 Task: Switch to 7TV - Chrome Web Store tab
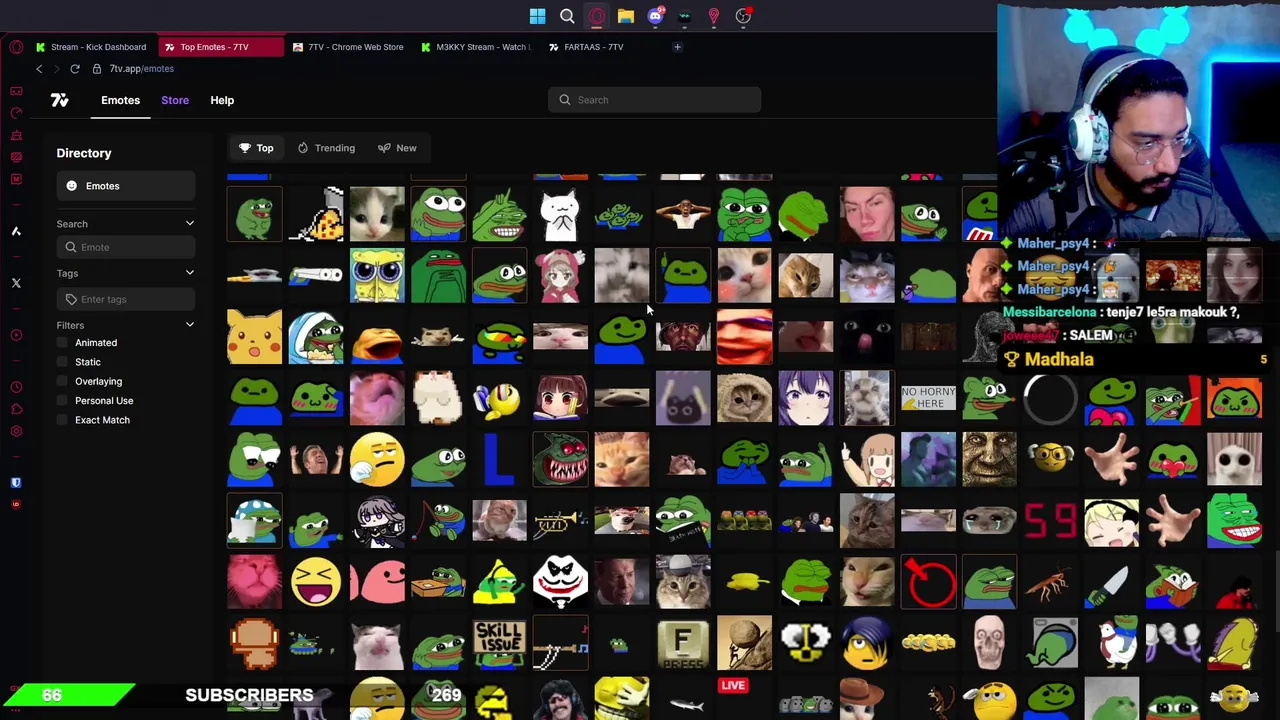348,47
